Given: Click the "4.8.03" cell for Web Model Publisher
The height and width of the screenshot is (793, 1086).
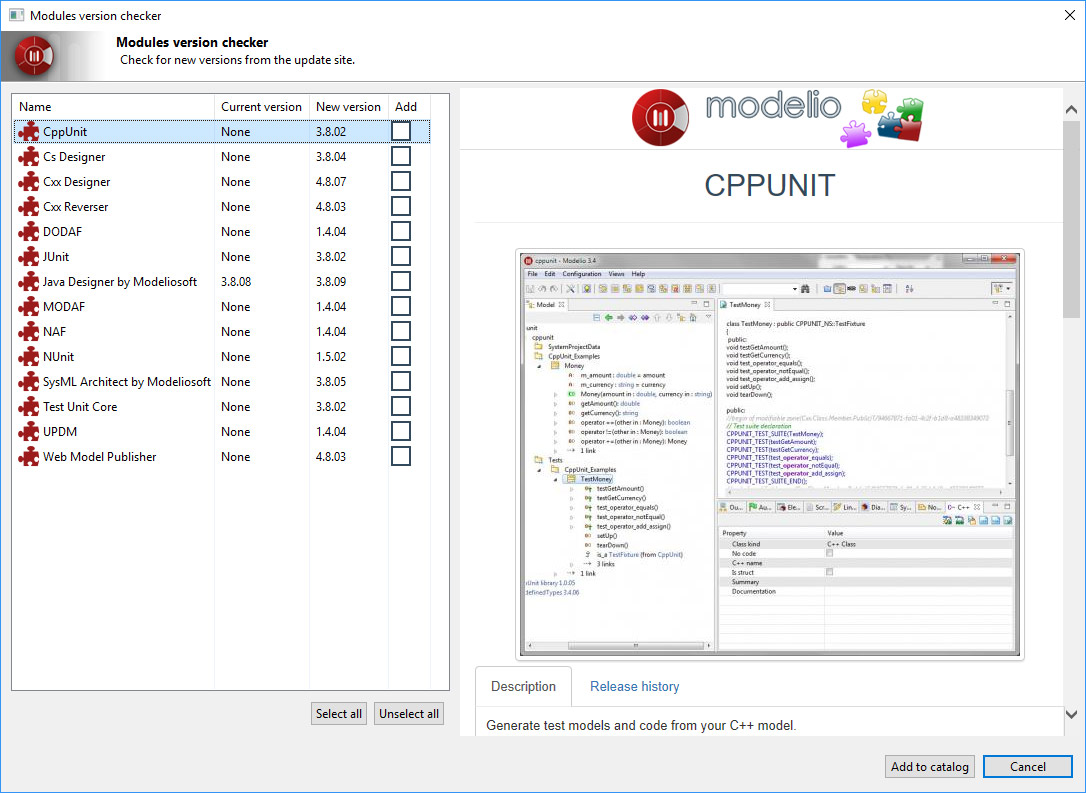Looking at the screenshot, I should pos(331,456).
